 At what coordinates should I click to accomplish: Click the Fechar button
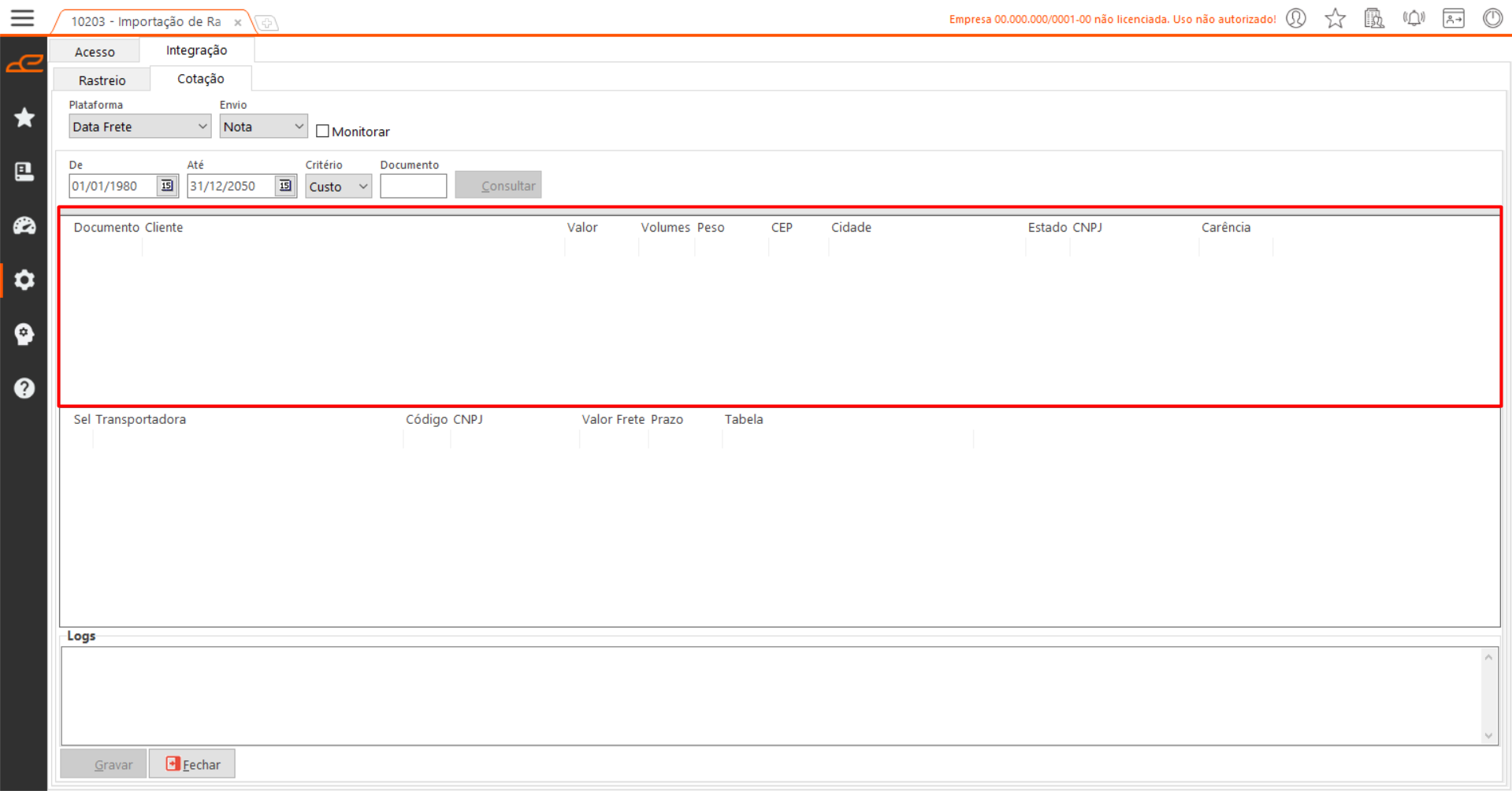click(x=192, y=764)
